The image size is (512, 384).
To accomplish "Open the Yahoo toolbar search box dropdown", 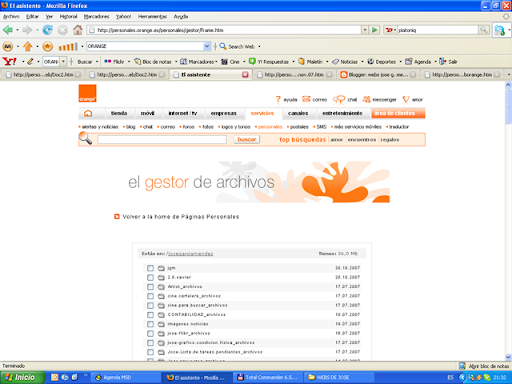I will click(x=63, y=62).
